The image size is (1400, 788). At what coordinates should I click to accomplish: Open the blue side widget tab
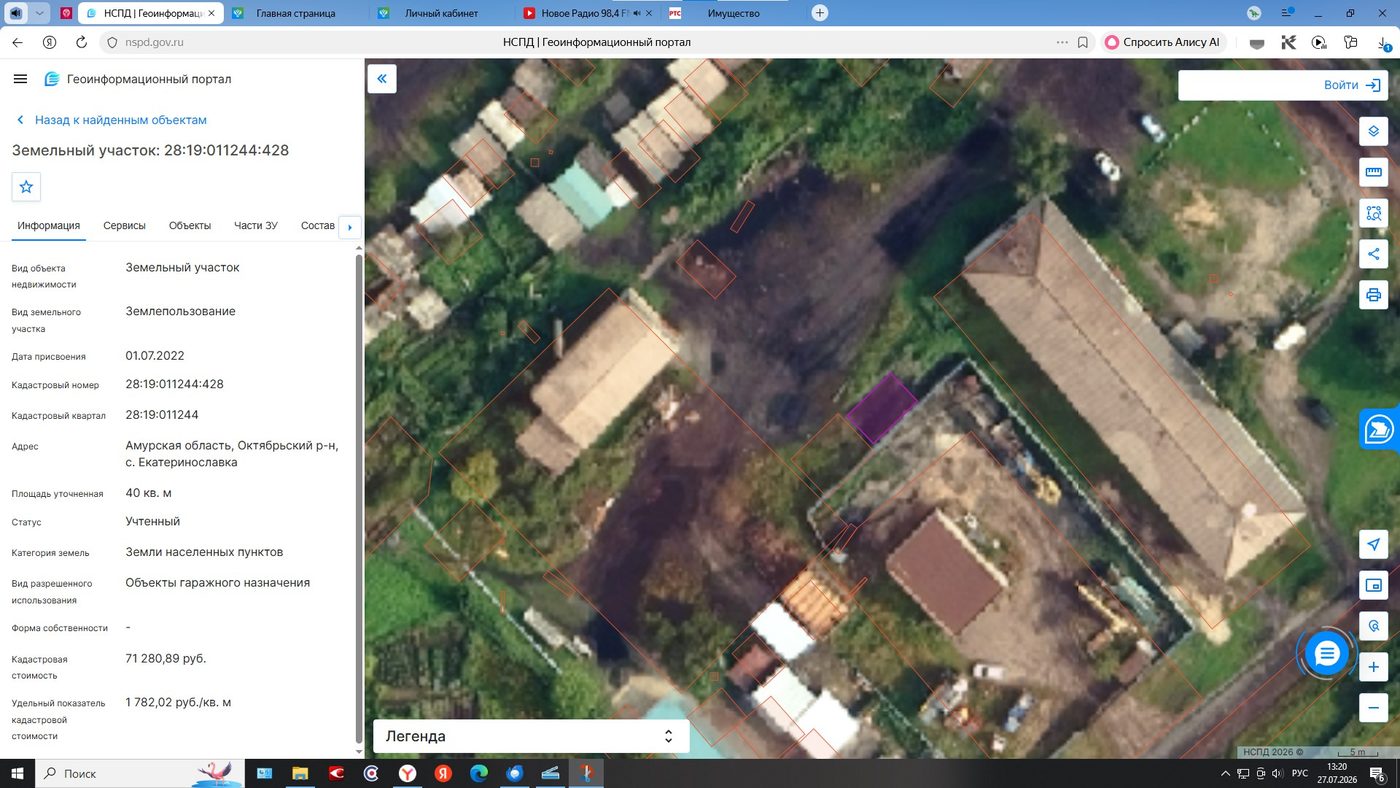[1380, 429]
